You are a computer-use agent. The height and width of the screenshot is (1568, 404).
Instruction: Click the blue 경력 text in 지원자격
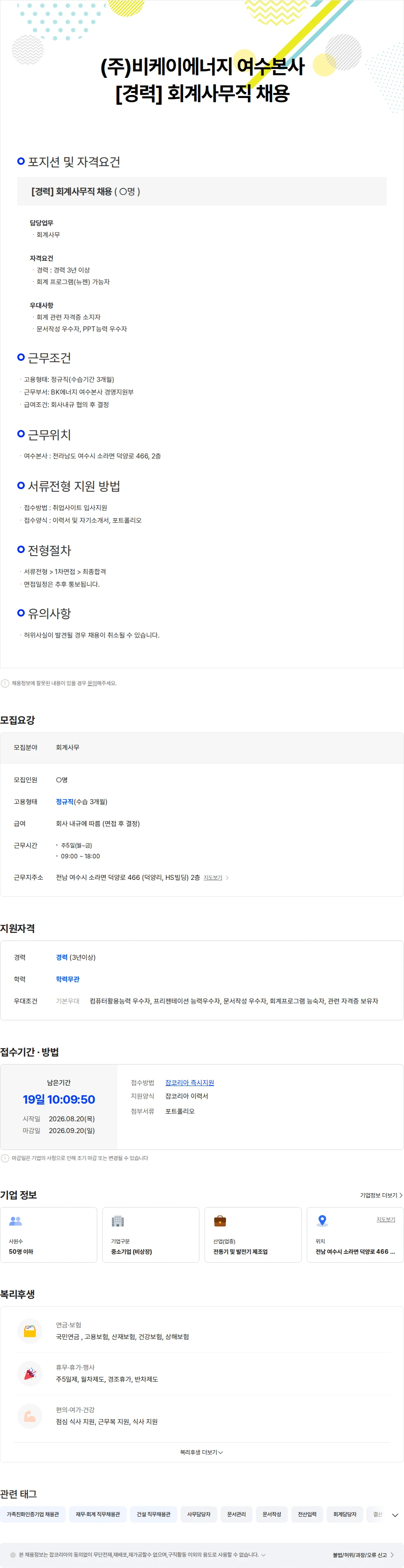tap(61, 957)
